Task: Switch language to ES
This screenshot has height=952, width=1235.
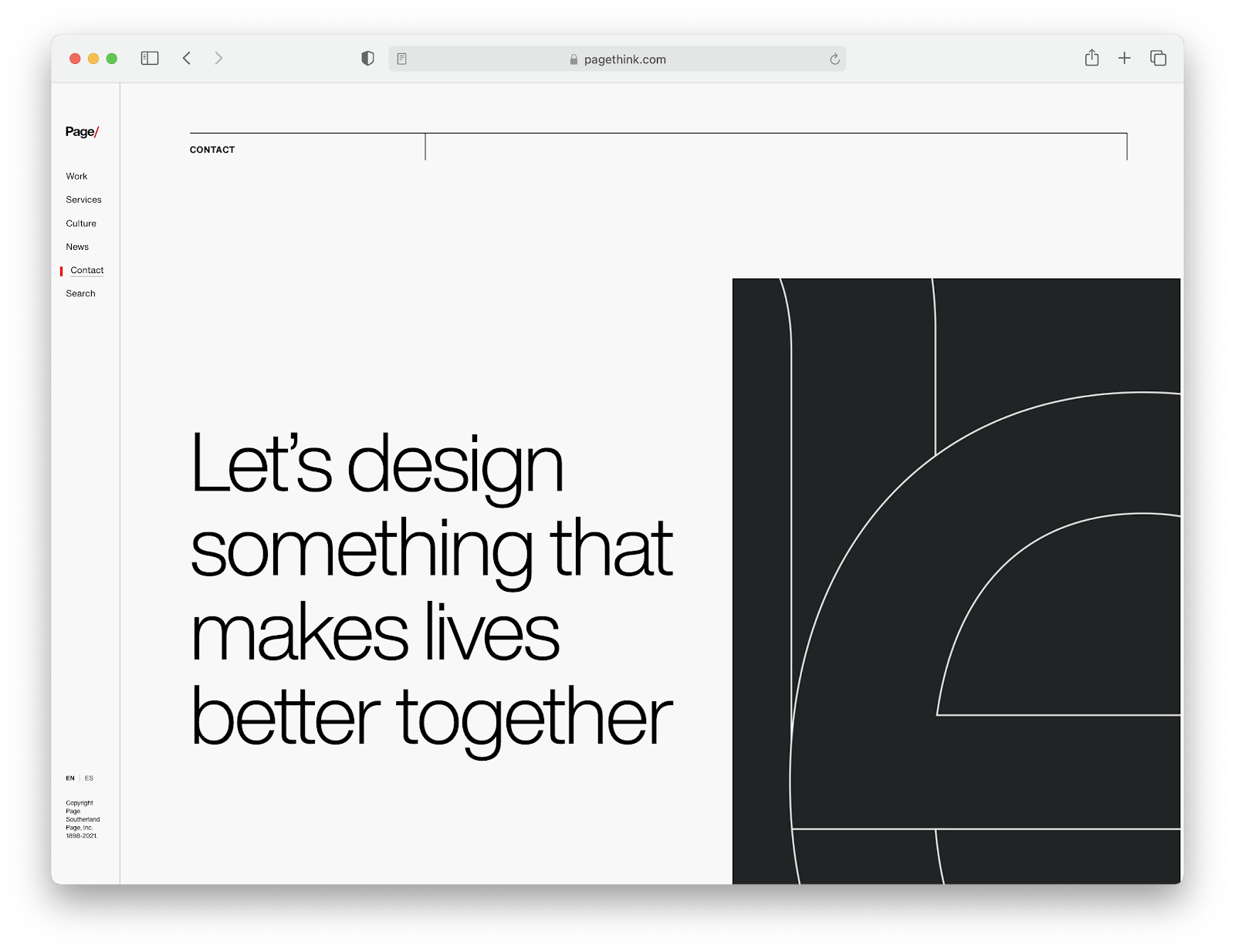Action: click(89, 778)
